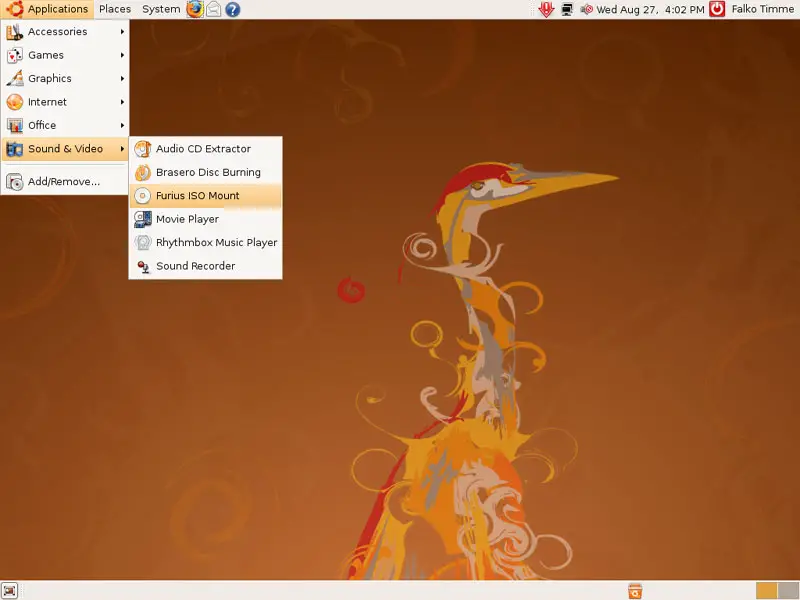Expand the Office submenu arrow
The width and height of the screenshot is (800, 600).
click(122, 126)
